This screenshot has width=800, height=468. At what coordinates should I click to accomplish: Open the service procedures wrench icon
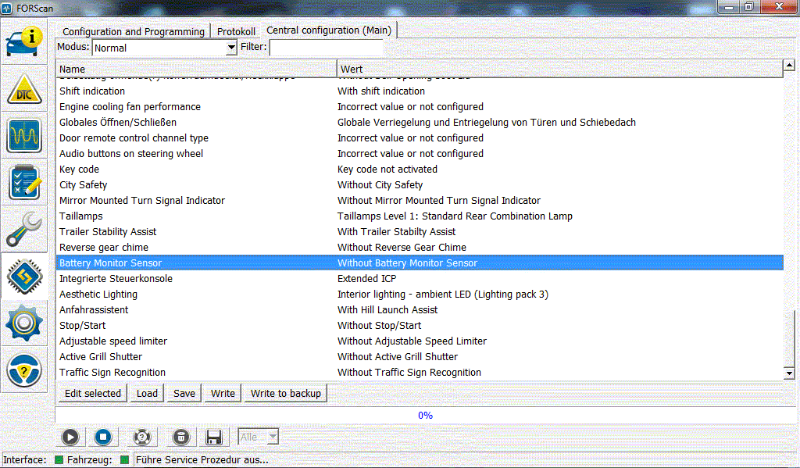tap(24, 229)
